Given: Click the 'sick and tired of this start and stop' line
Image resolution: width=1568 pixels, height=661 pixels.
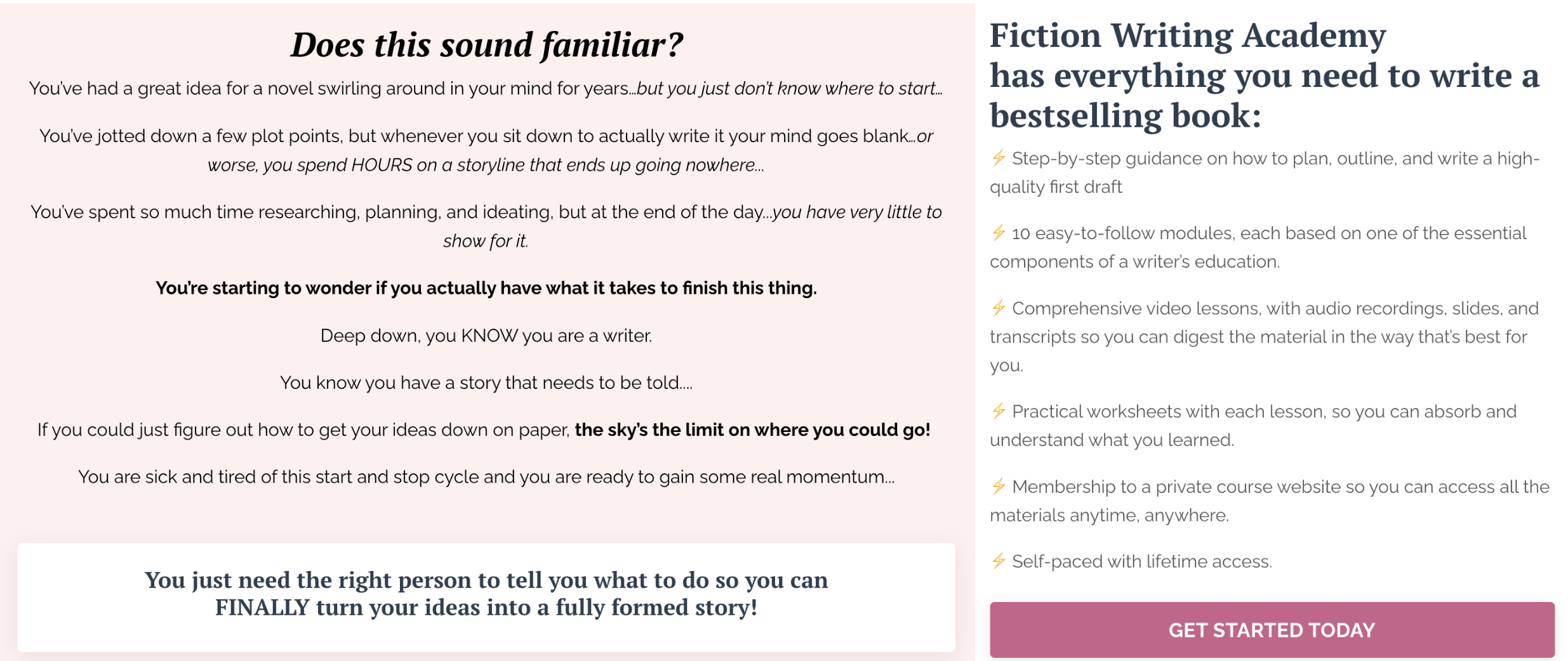Looking at the screenshot, I should click(486, 476).
